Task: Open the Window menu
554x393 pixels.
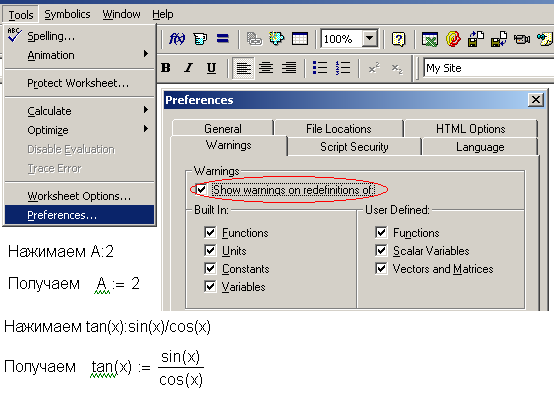Action: tap(121, 14)
